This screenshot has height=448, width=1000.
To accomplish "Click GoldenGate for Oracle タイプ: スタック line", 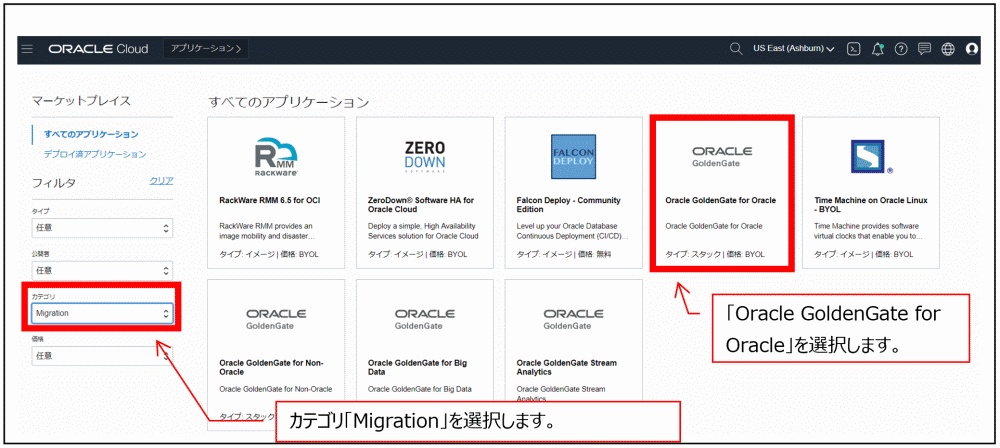I will [x=714, y=254].
